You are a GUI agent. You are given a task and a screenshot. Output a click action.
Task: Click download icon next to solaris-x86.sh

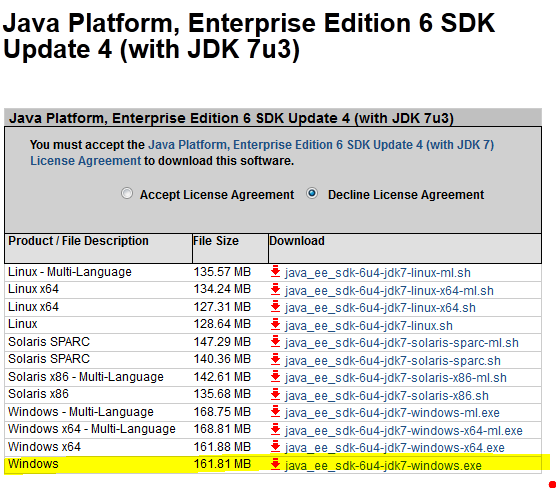[276, 394]
